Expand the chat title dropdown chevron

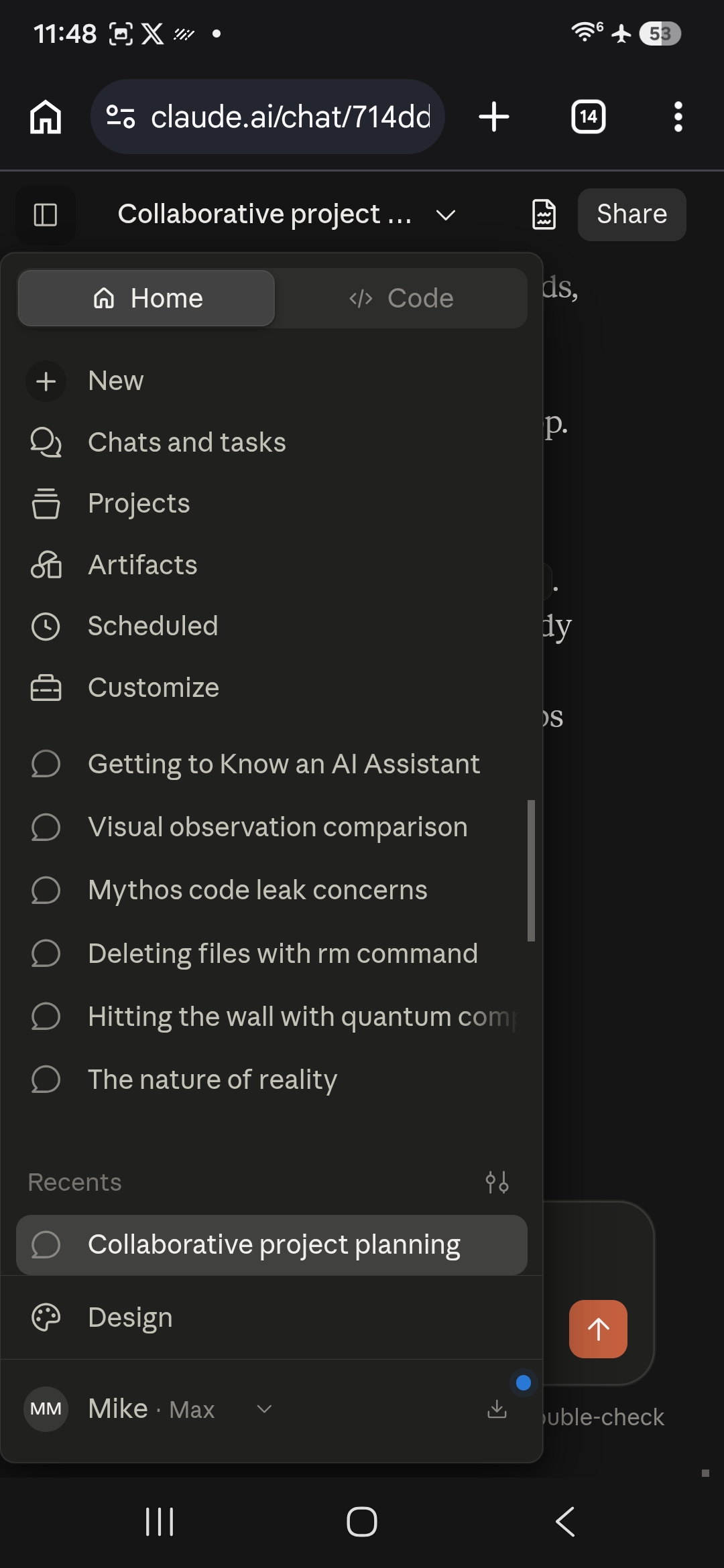click(446, 215)
